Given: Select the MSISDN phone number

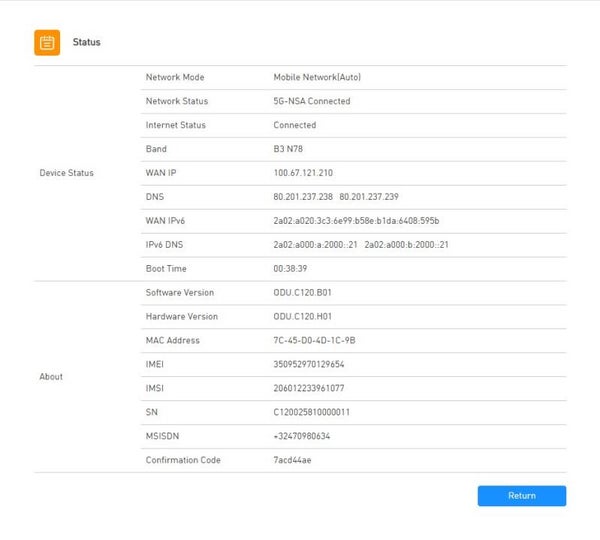Looking at the screenshot, I should [302, 436].
